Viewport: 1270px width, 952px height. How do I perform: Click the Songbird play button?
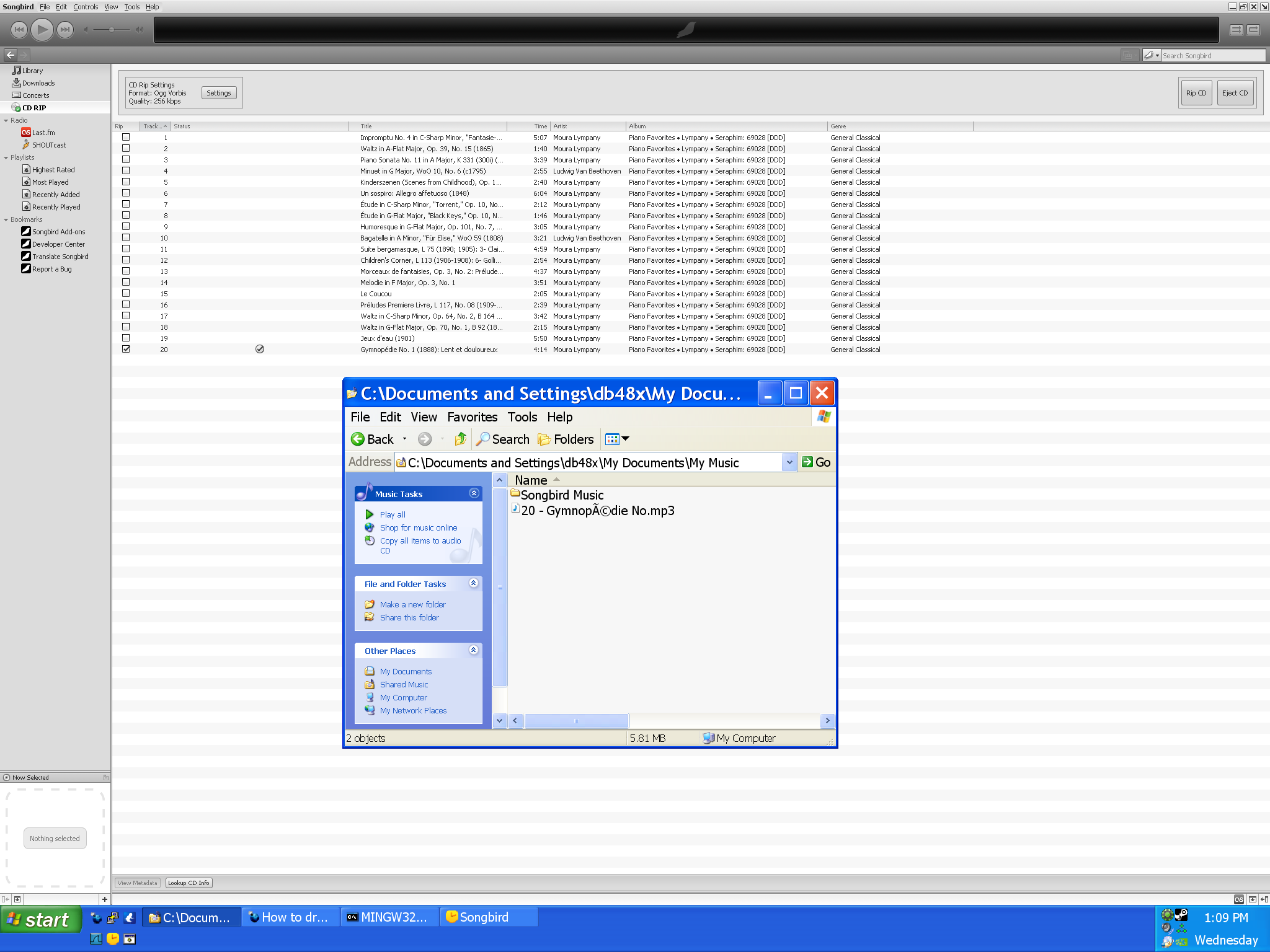[x=42, y=29]
